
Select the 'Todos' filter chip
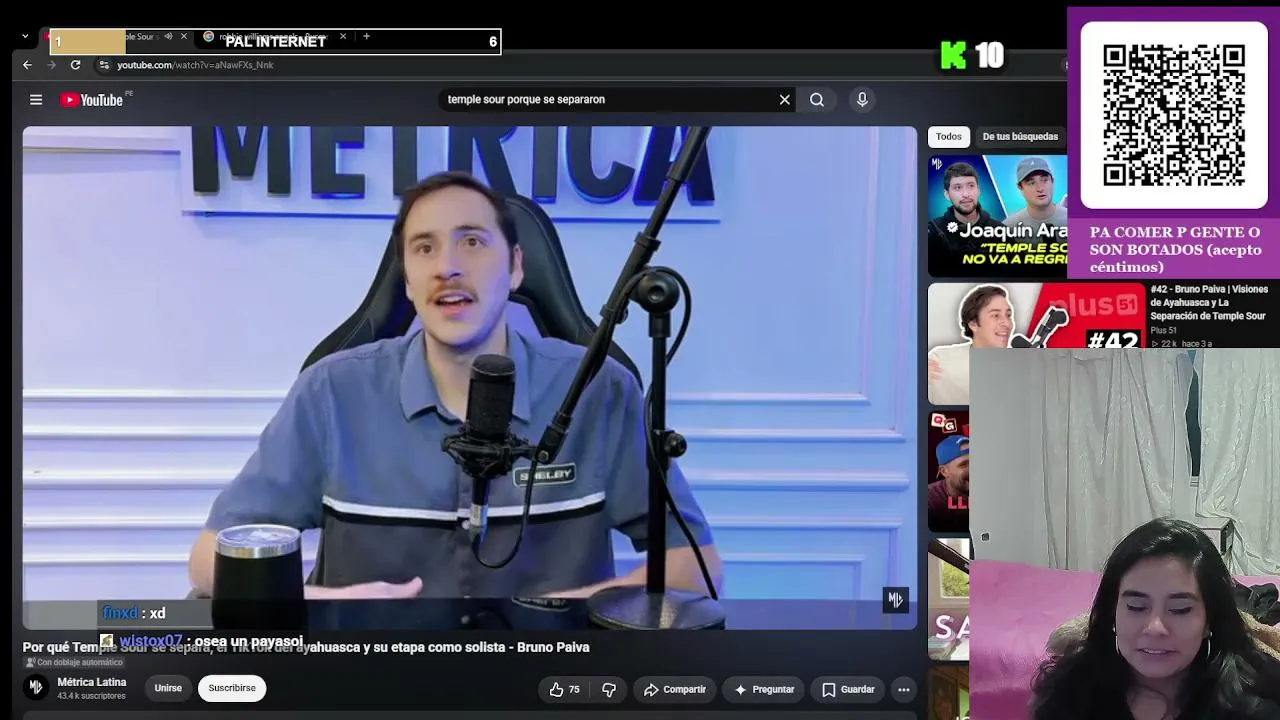point(949,137)
